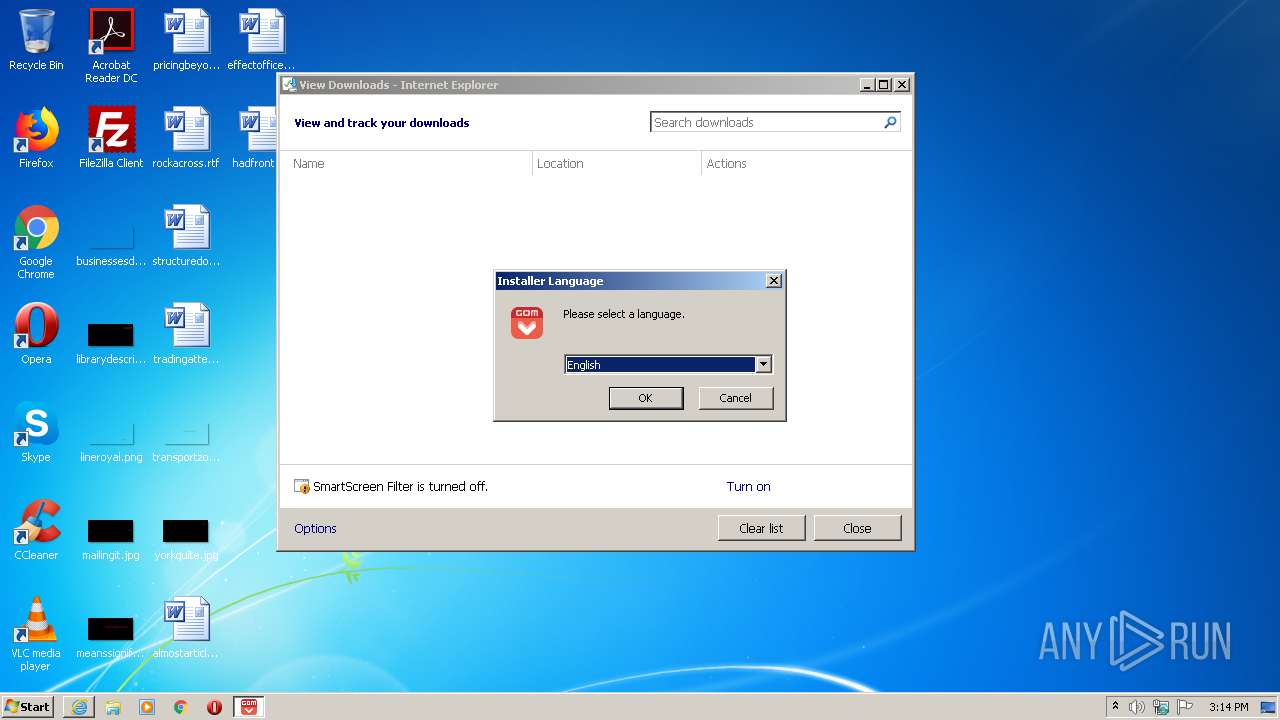
Task: Select the rockacross.rtf file icon
Action: 186,138
